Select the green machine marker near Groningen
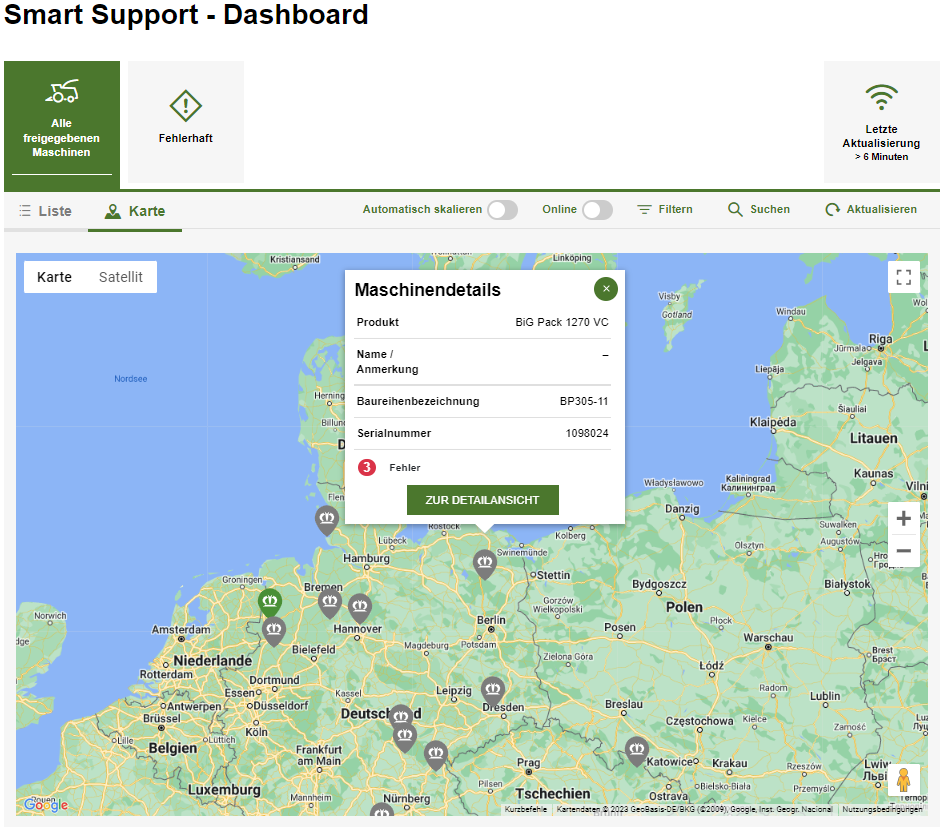Viewport: 944px width, 827px height. click(x=269, y=601)
